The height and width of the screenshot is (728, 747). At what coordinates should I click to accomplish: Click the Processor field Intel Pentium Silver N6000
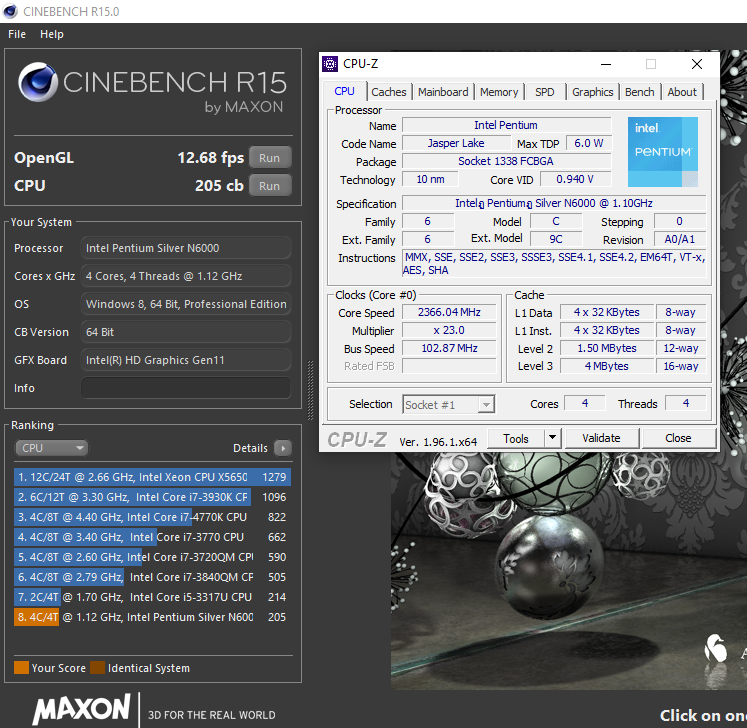(x=186, y=248)
